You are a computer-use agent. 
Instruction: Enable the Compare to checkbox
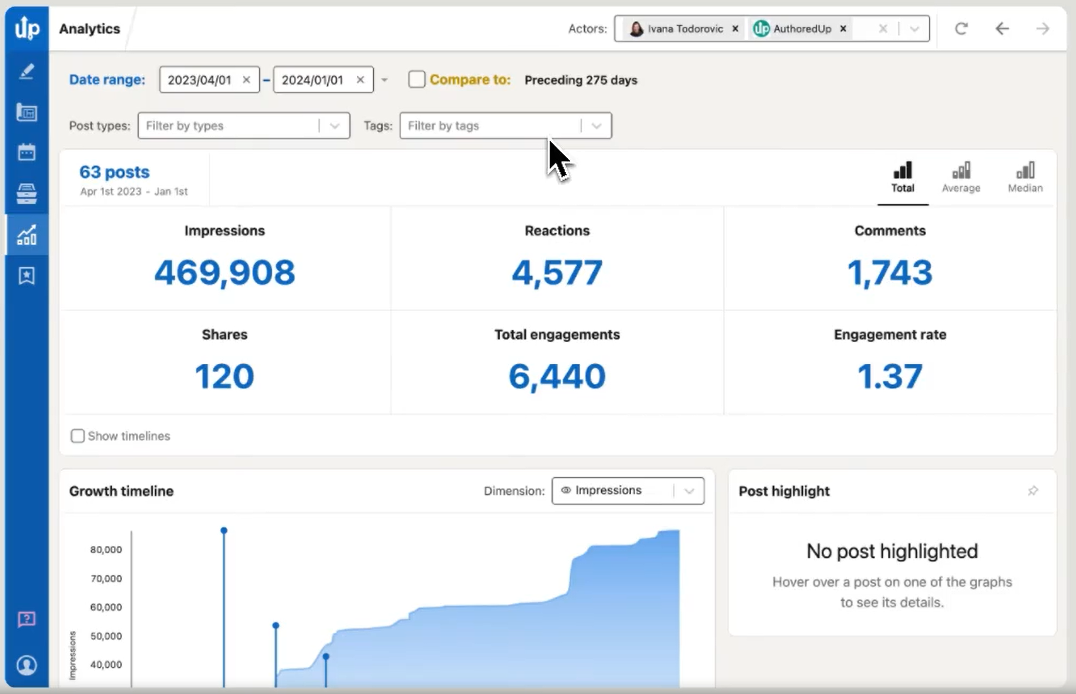pyautogui.click(x=416, y=79)
